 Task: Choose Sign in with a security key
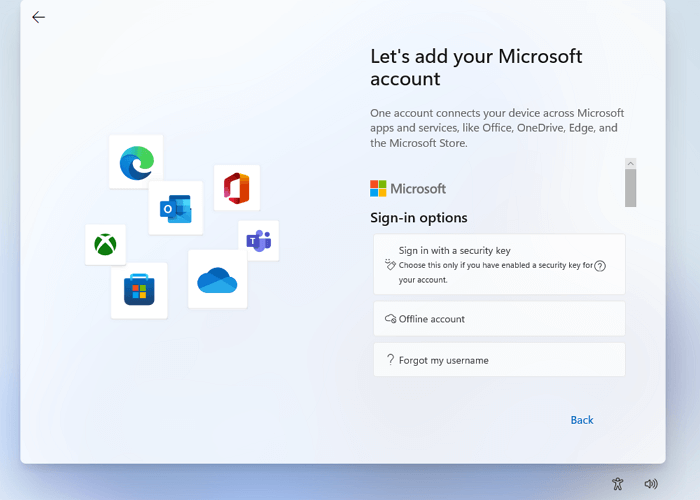499,264
